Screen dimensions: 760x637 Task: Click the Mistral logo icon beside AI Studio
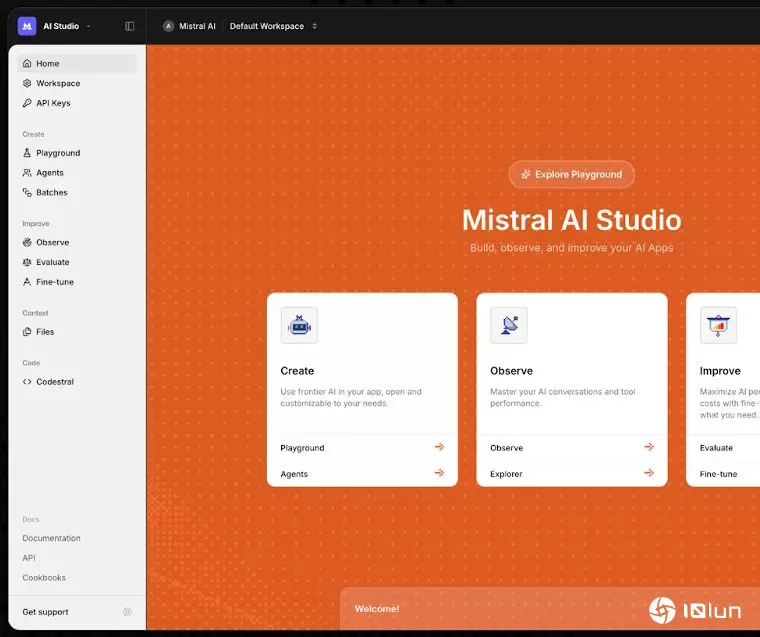tap(27, 26)
